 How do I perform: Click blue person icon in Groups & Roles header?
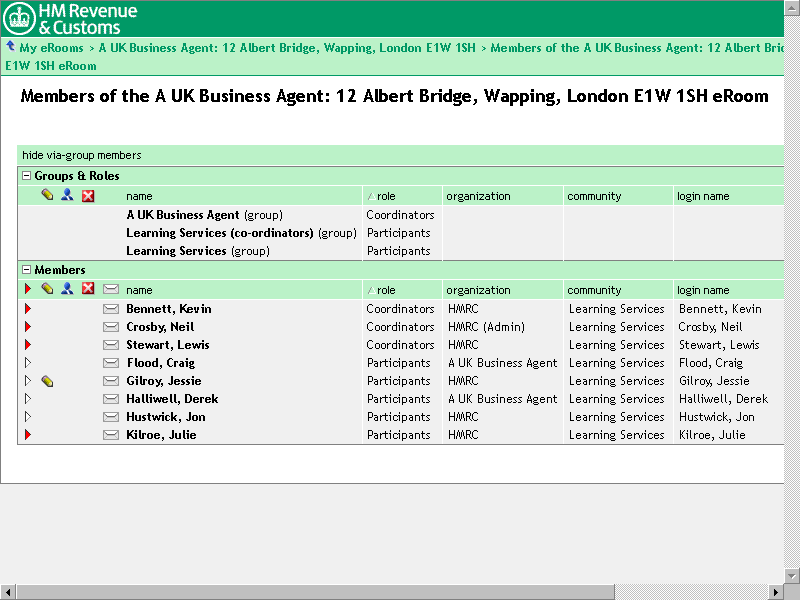[x=67, y=195]
